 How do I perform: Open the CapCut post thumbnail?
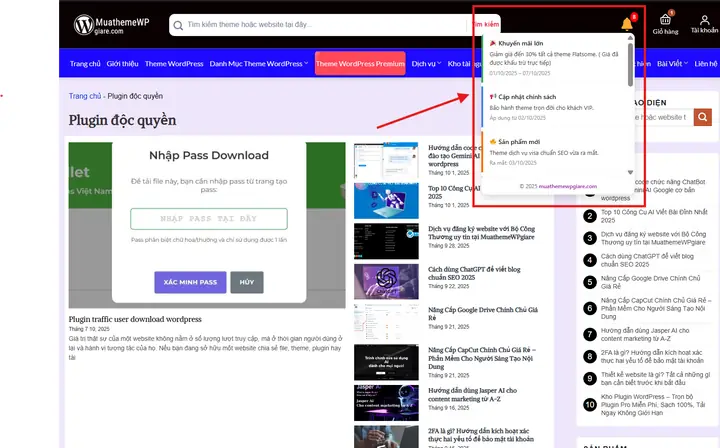pyautogui.click(x=386, y=362)
